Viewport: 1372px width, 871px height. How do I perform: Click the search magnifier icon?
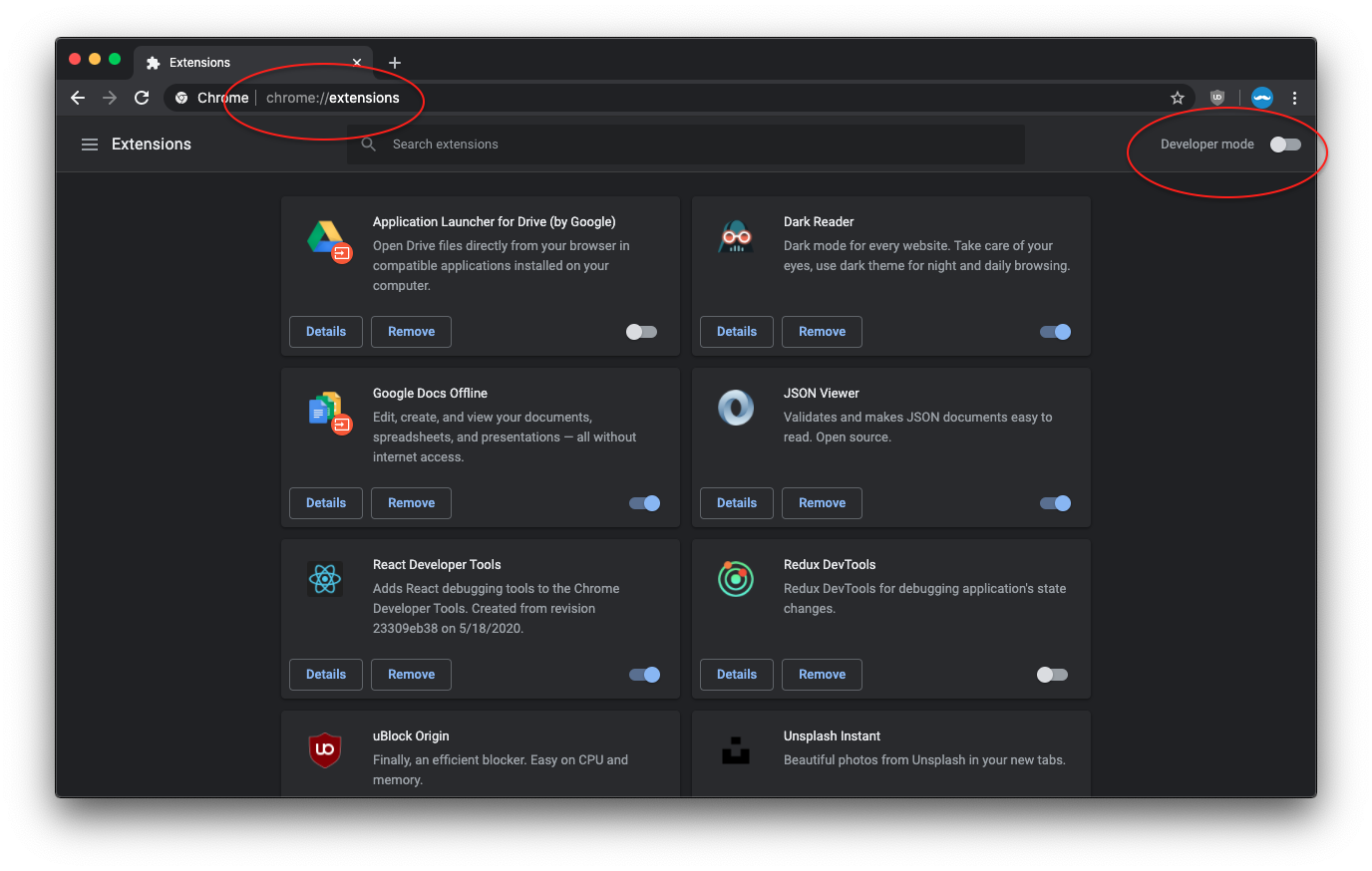click(369, 145)
